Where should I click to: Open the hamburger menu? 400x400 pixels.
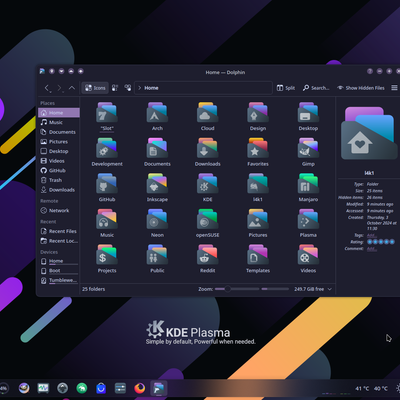click(x=394, y=88)
